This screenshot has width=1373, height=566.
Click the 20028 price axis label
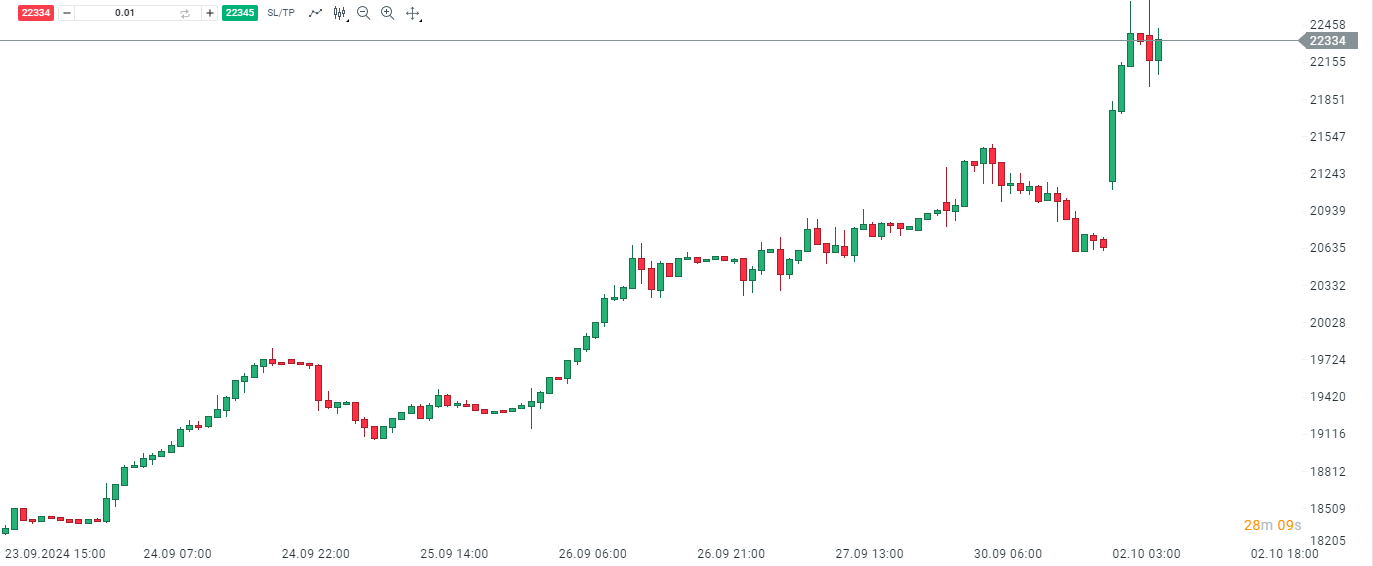pyautogui.click(x=1328, y=322)
